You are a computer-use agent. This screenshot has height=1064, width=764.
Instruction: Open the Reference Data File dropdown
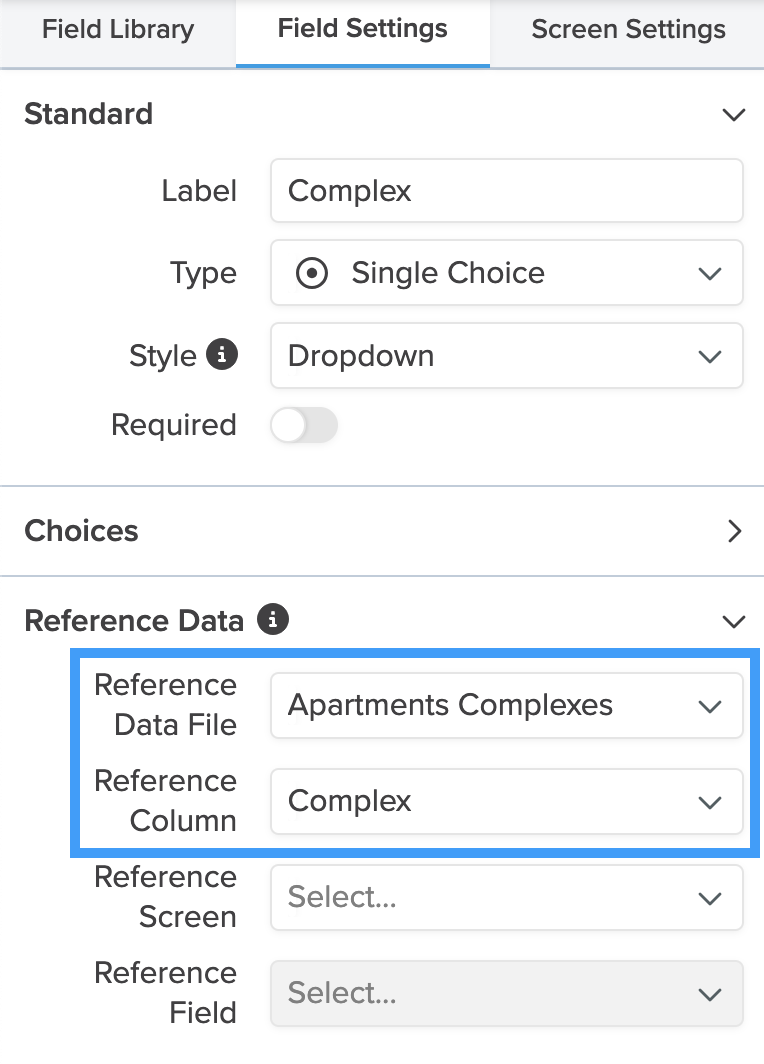coord(506,705)
